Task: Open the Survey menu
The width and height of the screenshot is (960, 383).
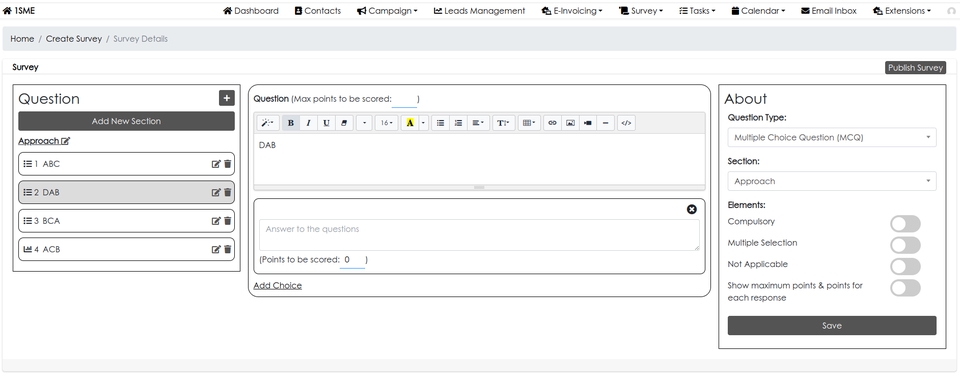Action: coord(641,10)
